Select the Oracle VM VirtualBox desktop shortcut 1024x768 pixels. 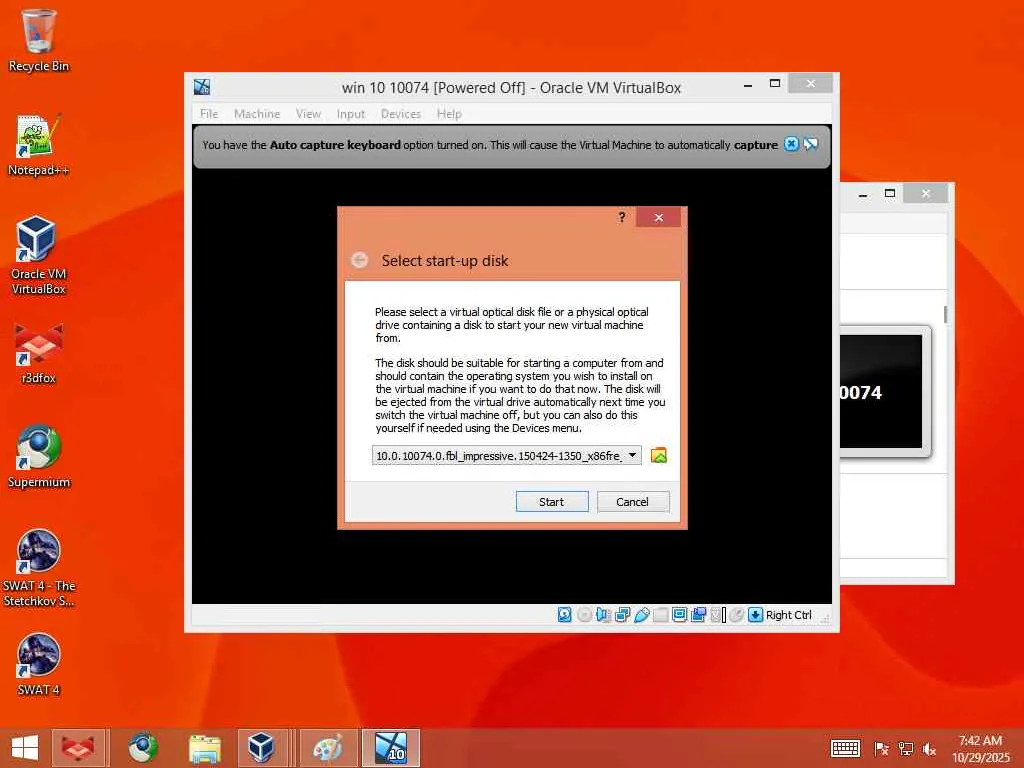[x=39, y=255]
